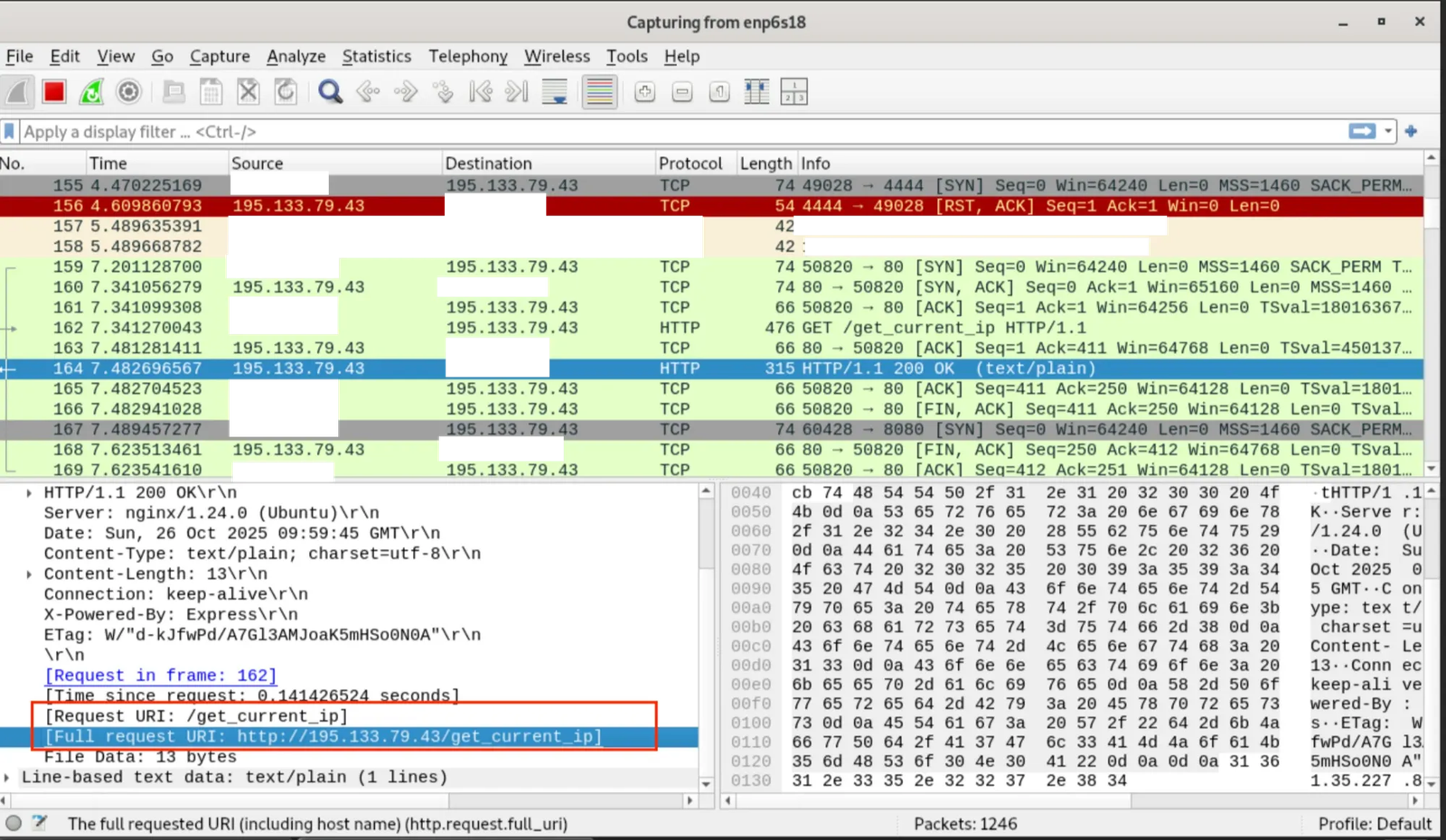Open expert information from the status bar circle
This screenshot has width=1446, height=840.
tap(14, 823)
